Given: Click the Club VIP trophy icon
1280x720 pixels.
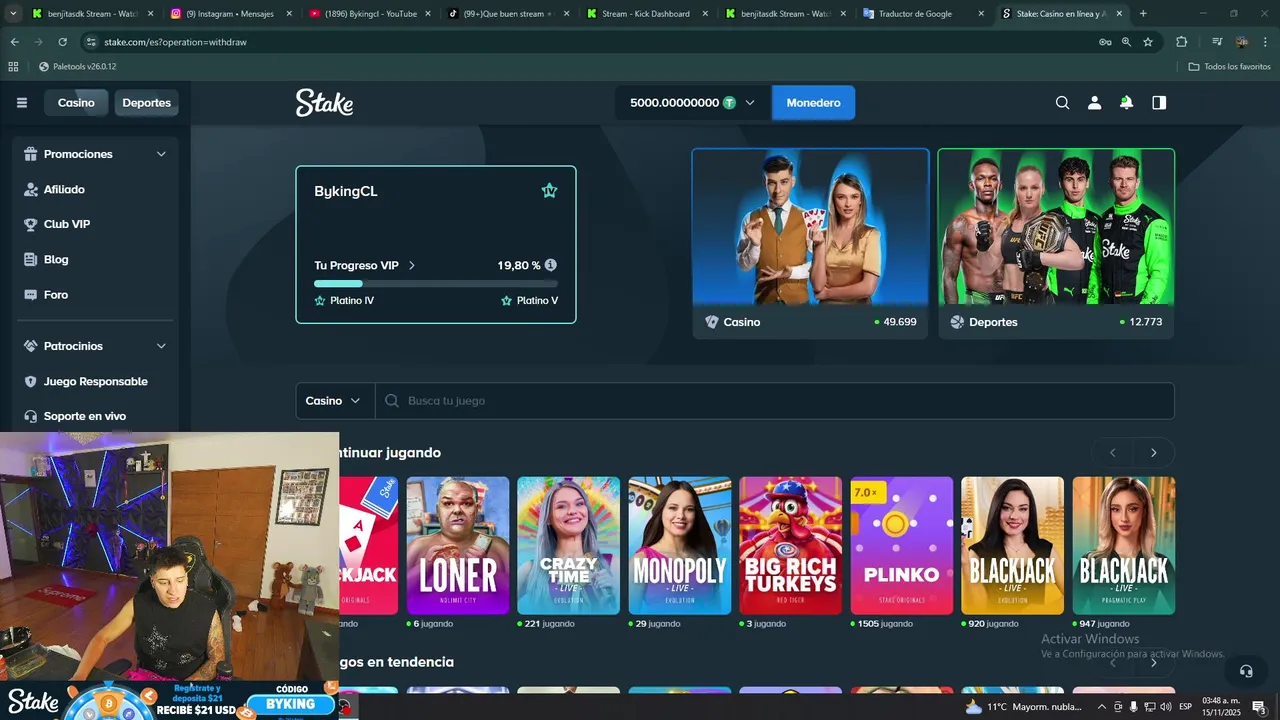Looking at the screenshot, I should tap(30, 224).
